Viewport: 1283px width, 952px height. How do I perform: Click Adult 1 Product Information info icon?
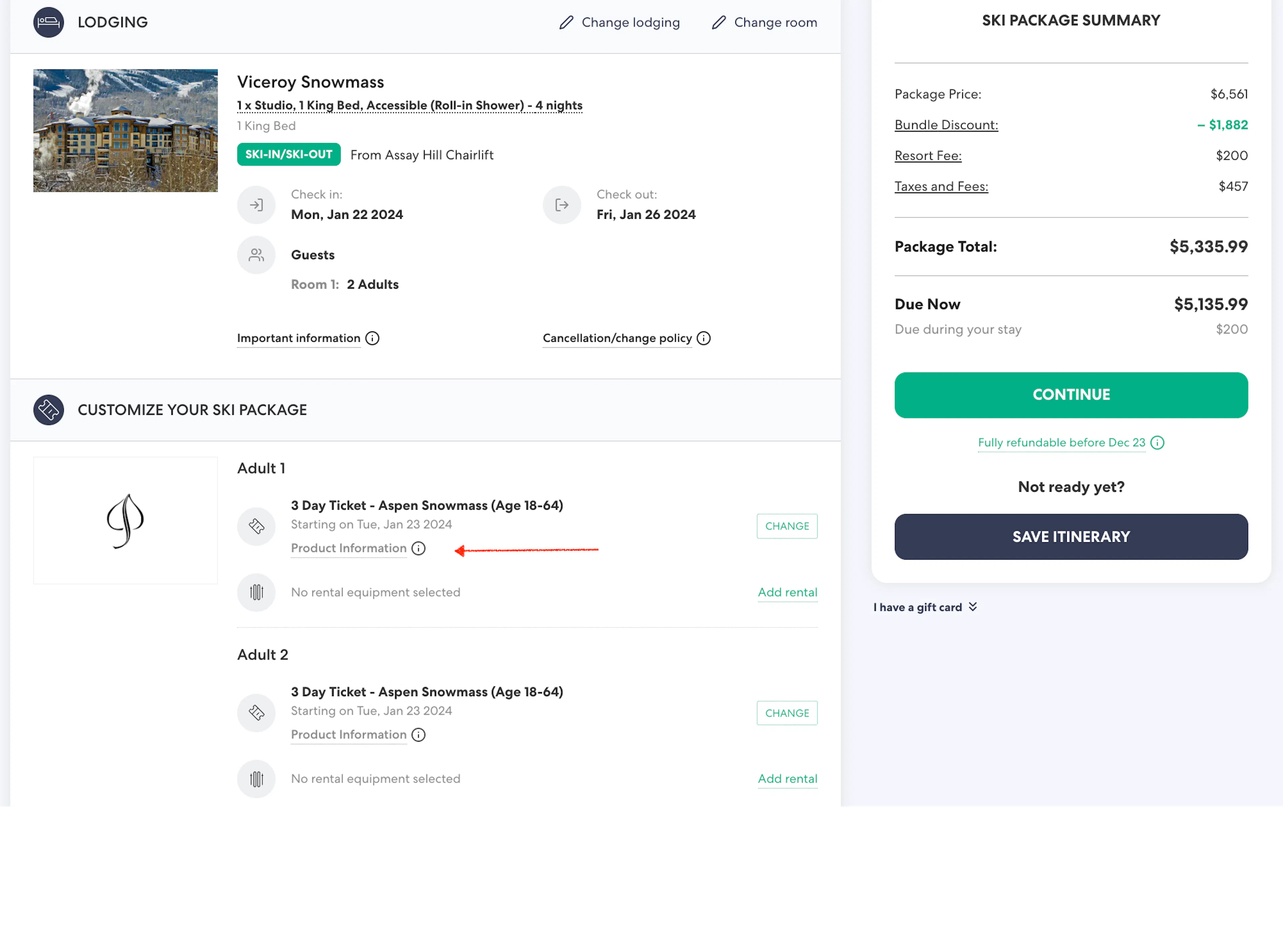[x=418, y=548]
